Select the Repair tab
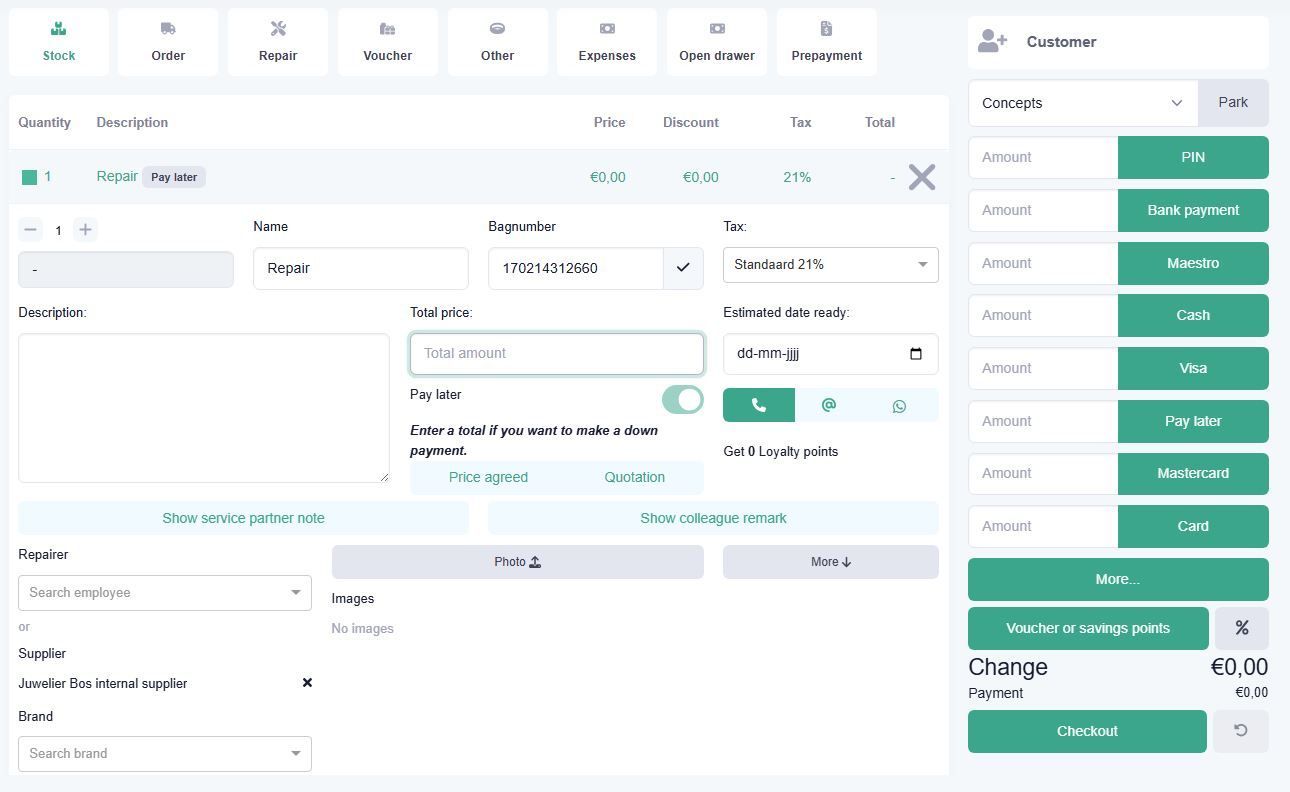This screenshot has width=1290, height=792. click(x=278, y=42)
